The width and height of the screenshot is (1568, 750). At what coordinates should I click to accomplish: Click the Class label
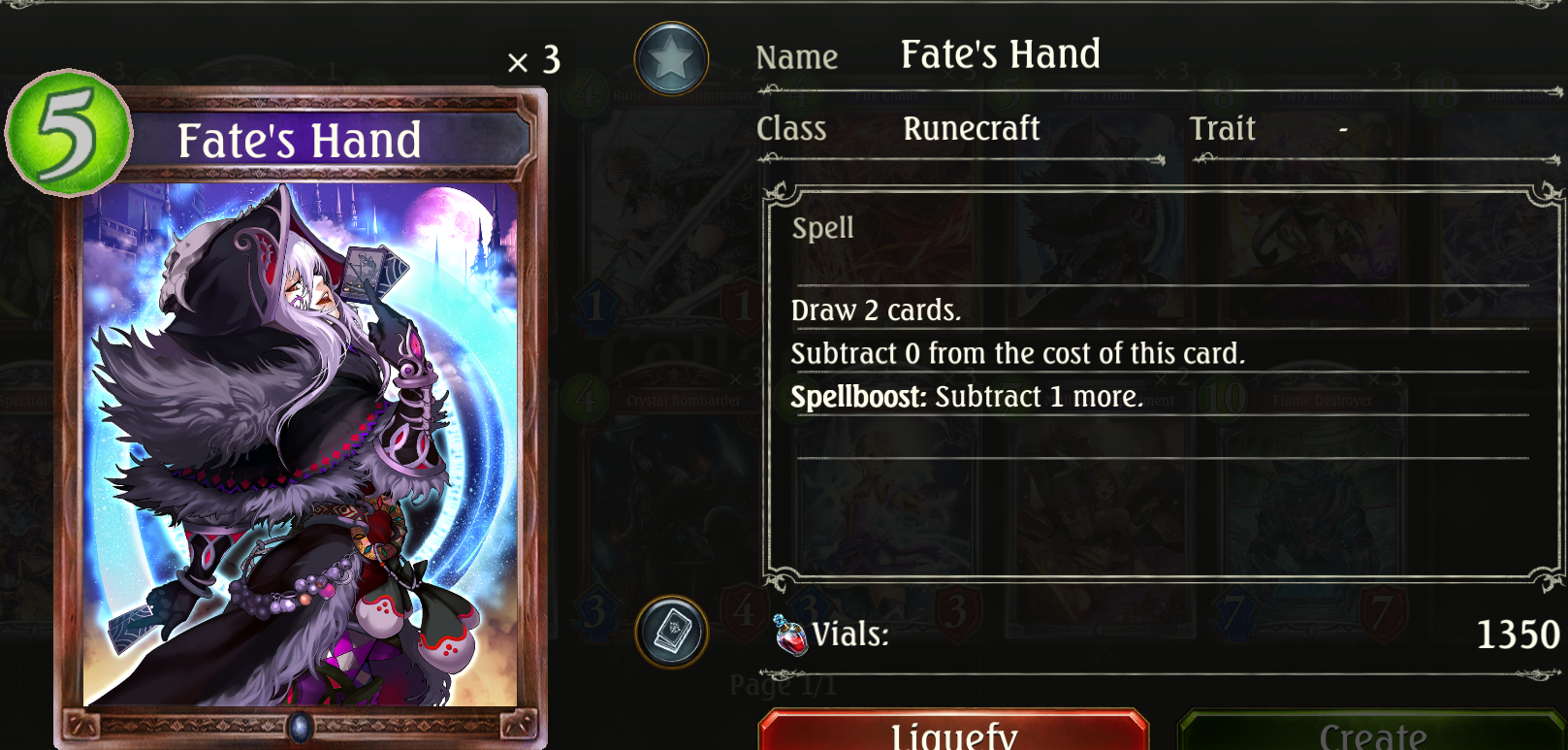(791, 128)
